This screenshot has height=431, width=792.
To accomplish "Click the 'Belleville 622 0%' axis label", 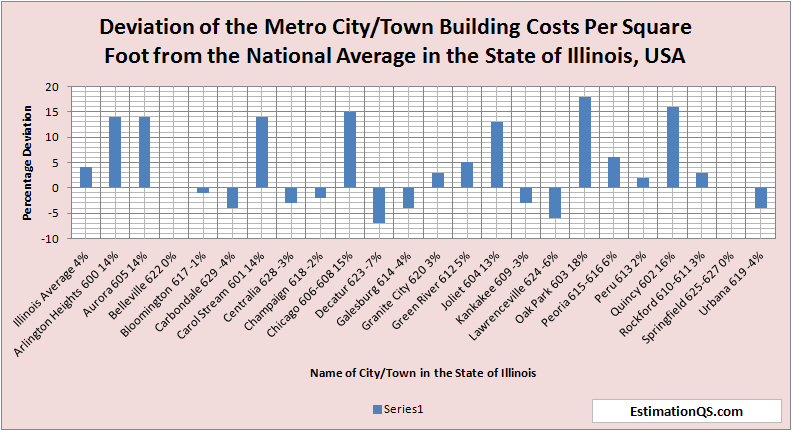I will point(143,285).
